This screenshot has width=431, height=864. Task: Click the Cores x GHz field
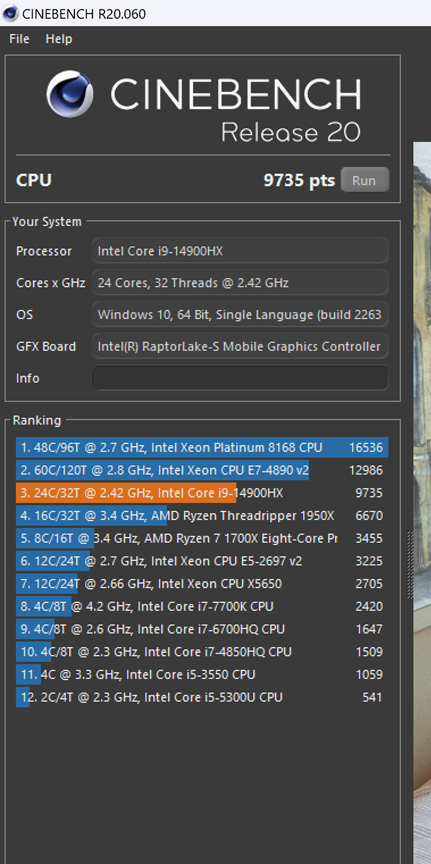pyautogui.click(x=240, y=283)
